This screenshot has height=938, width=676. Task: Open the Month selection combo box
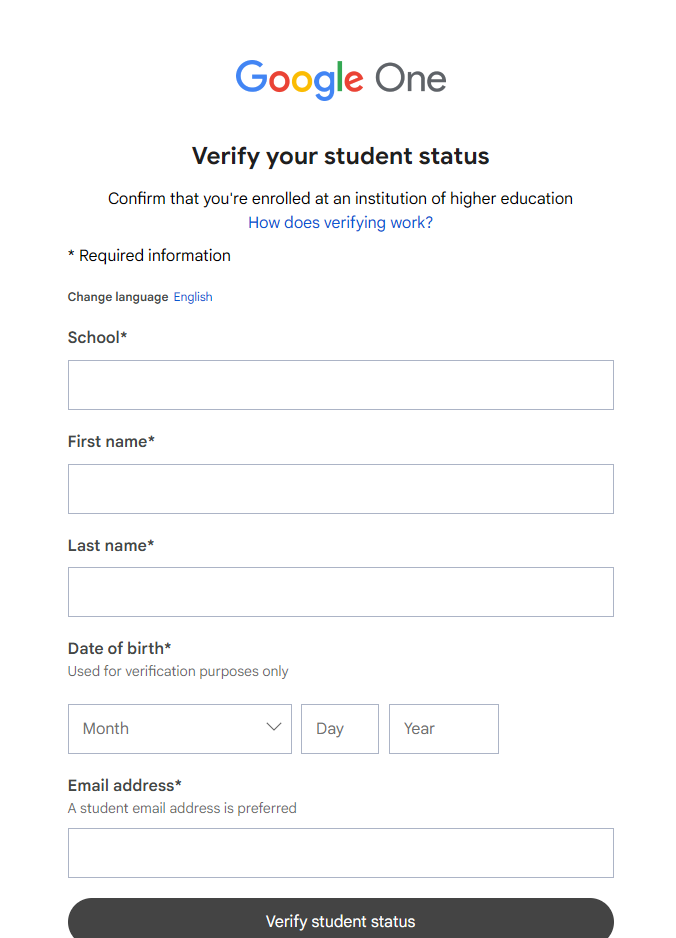point(170,729)
